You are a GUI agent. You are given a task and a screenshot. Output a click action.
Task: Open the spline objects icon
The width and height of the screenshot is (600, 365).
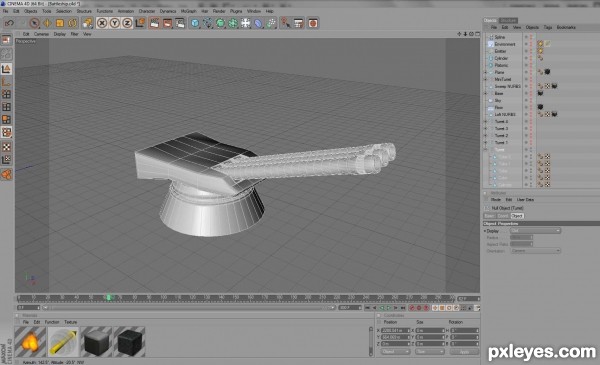coord(208,23)
